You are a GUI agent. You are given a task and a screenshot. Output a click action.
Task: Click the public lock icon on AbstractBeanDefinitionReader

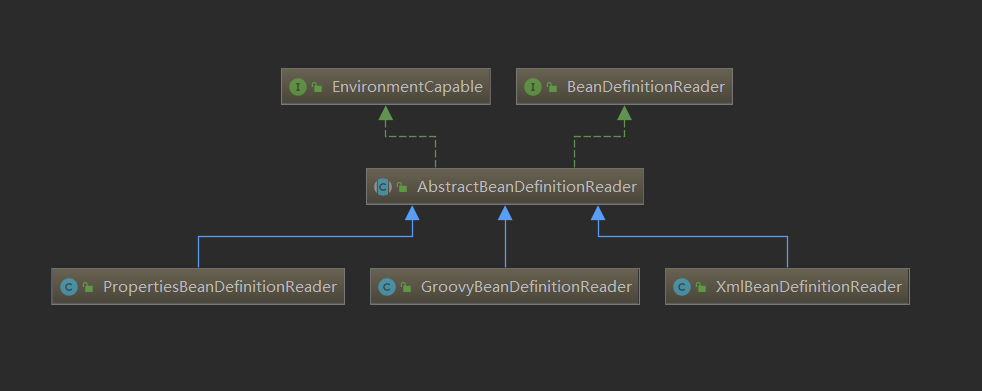pyautogui.click(x=402, y=187)
